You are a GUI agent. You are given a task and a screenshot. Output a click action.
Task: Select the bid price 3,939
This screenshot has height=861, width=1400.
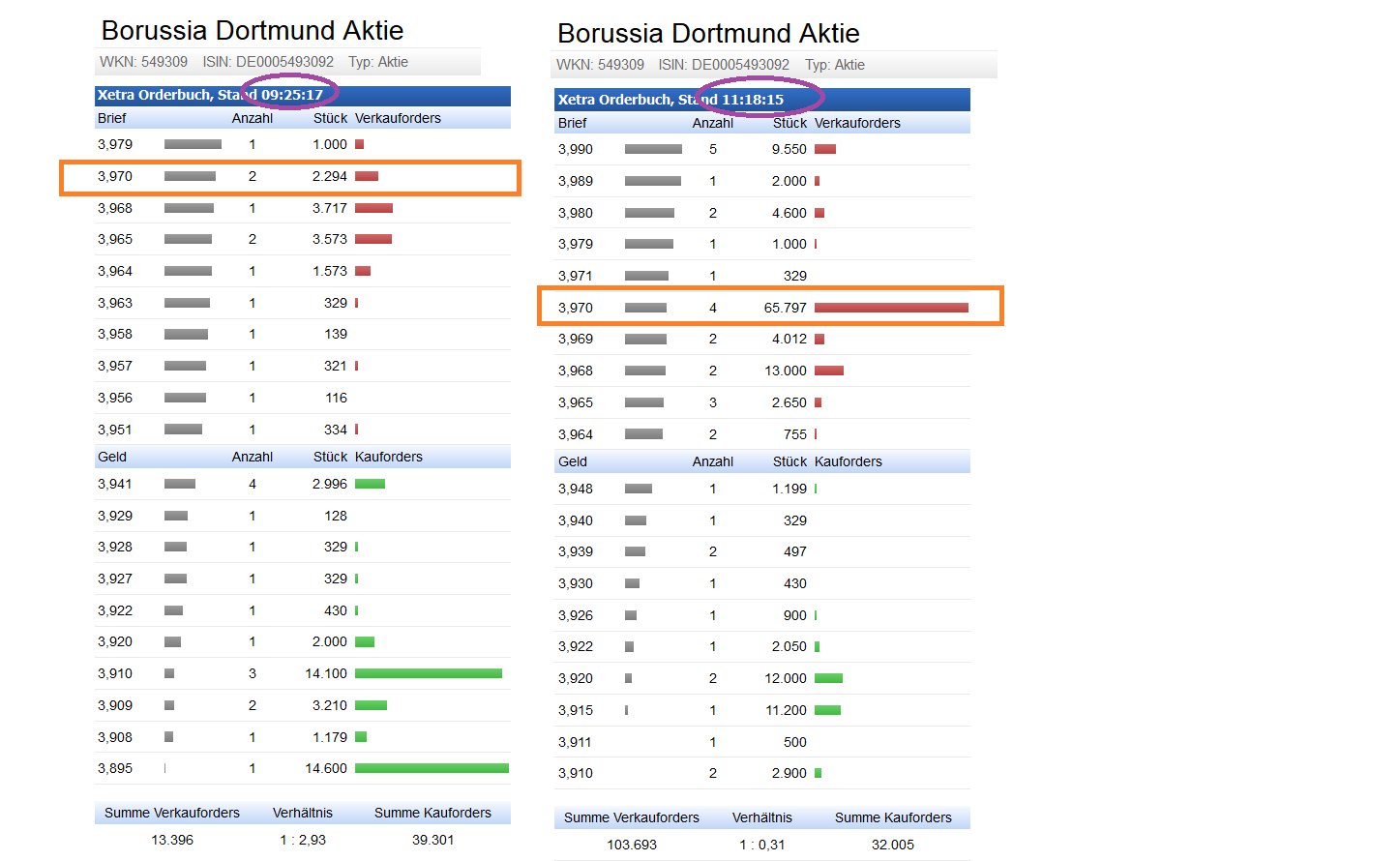pyautogui.click(x=576, y=551)
